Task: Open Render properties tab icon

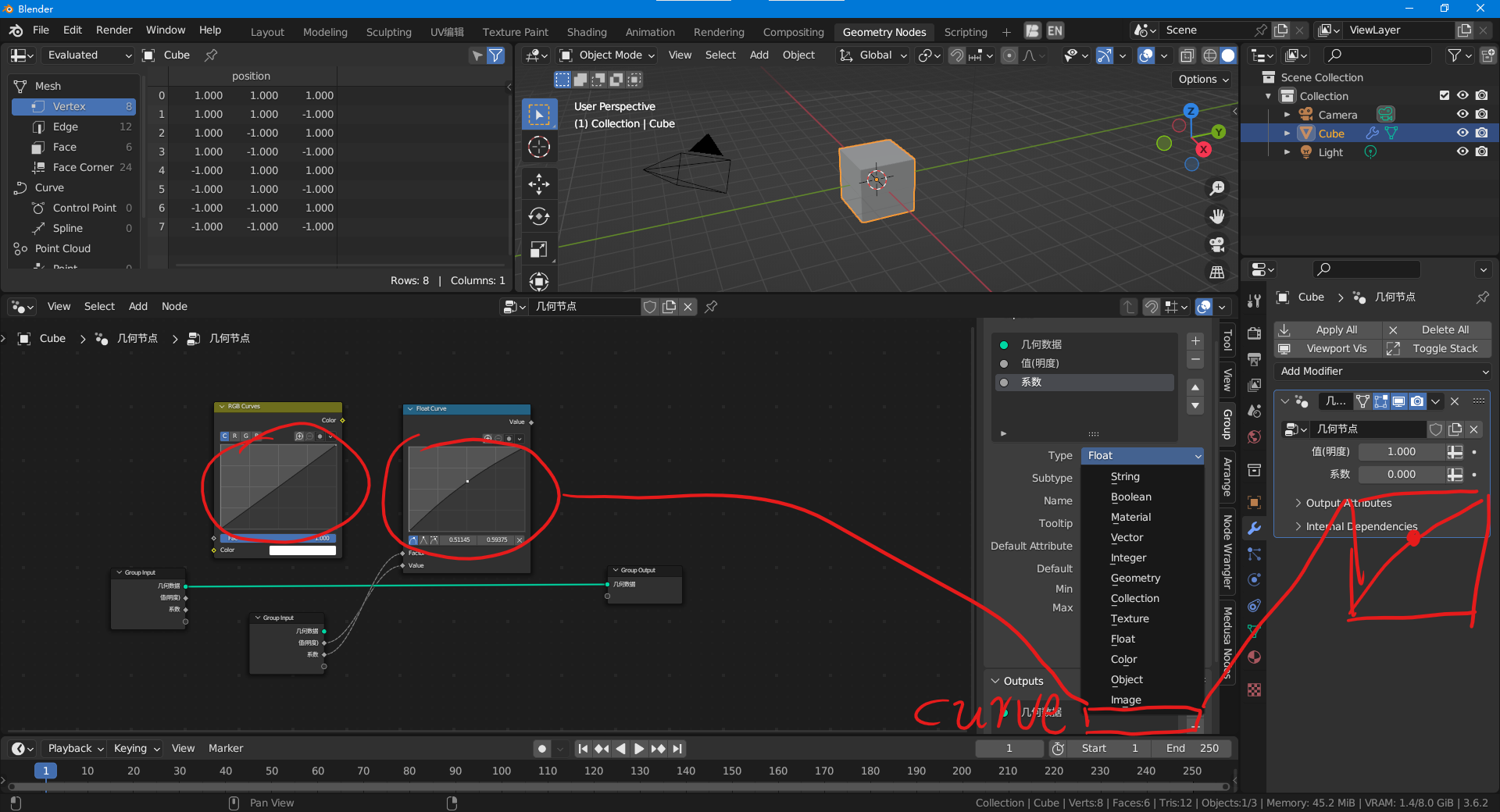Action: tap(1255, 333)
